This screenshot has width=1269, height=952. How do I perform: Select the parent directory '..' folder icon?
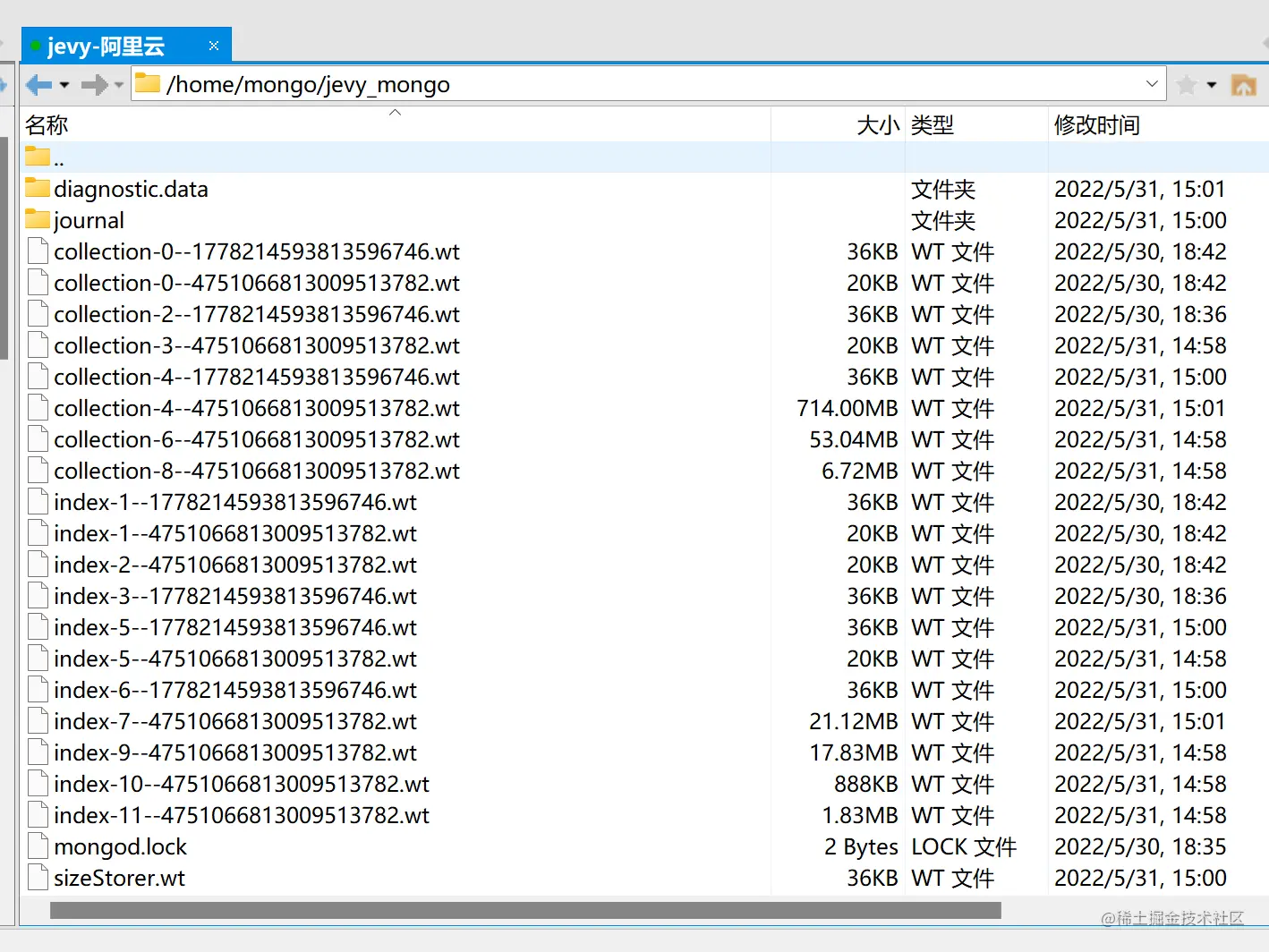pyautogui.click(x=38, y=157)
